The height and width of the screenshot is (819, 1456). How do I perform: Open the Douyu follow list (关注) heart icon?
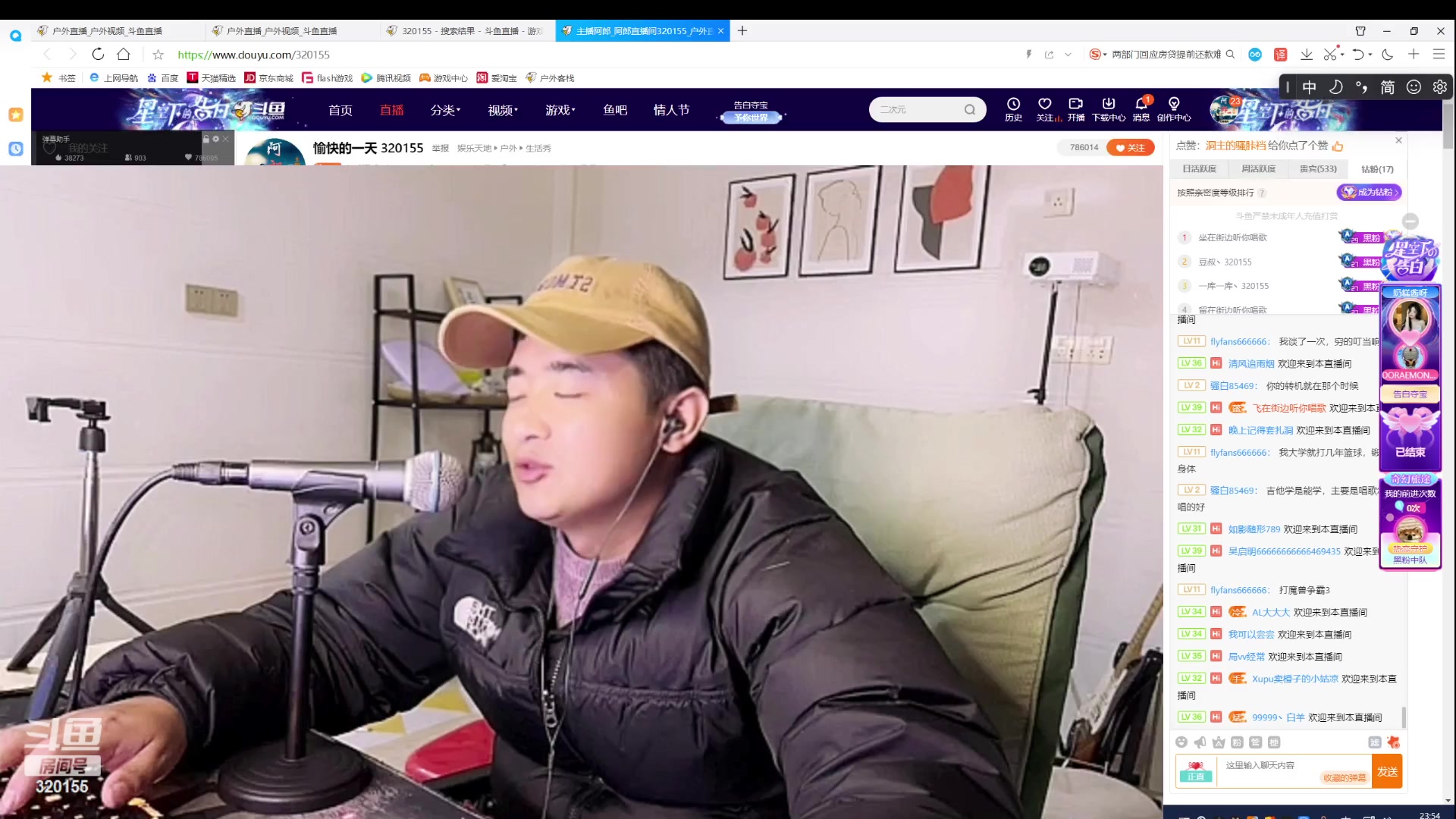pos(1045,109)
